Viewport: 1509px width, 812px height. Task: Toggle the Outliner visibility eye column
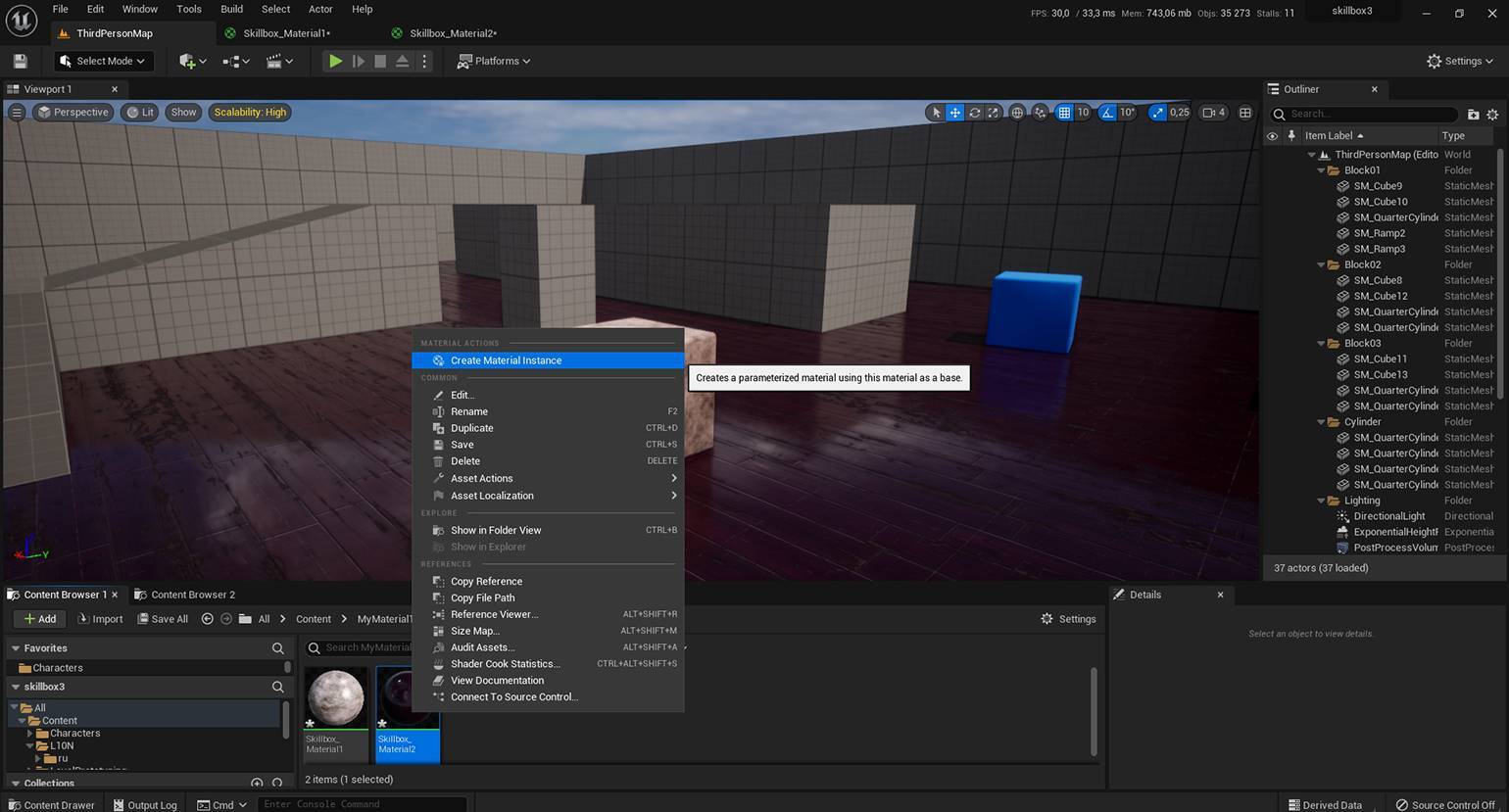click(1272, 136)
